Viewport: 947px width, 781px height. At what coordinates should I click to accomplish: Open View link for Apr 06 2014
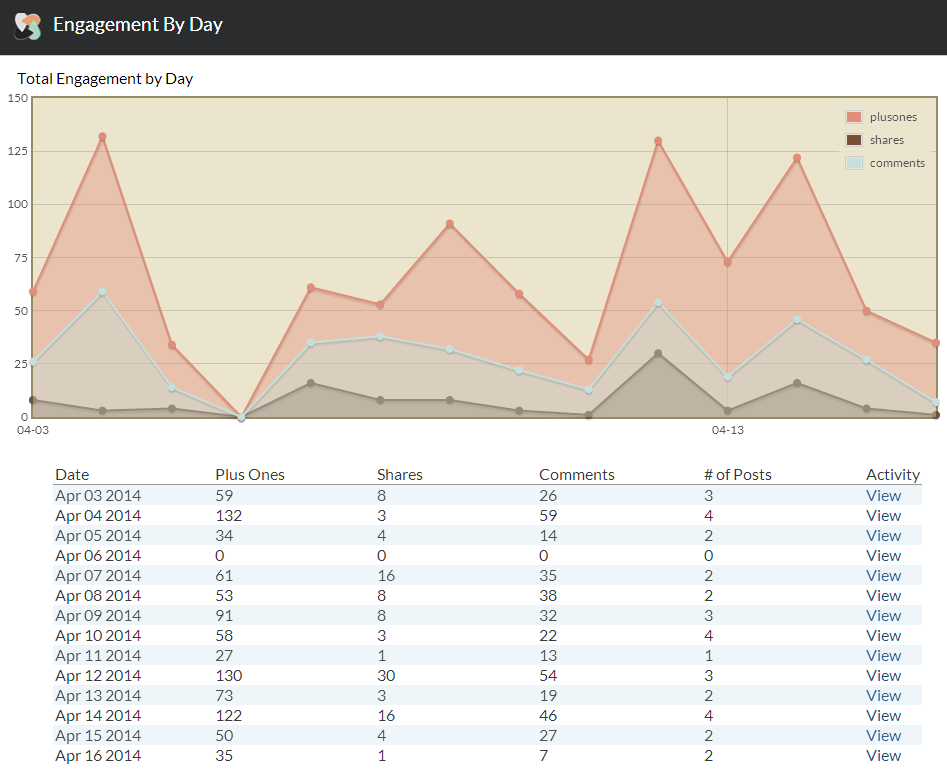pos(883,556)
